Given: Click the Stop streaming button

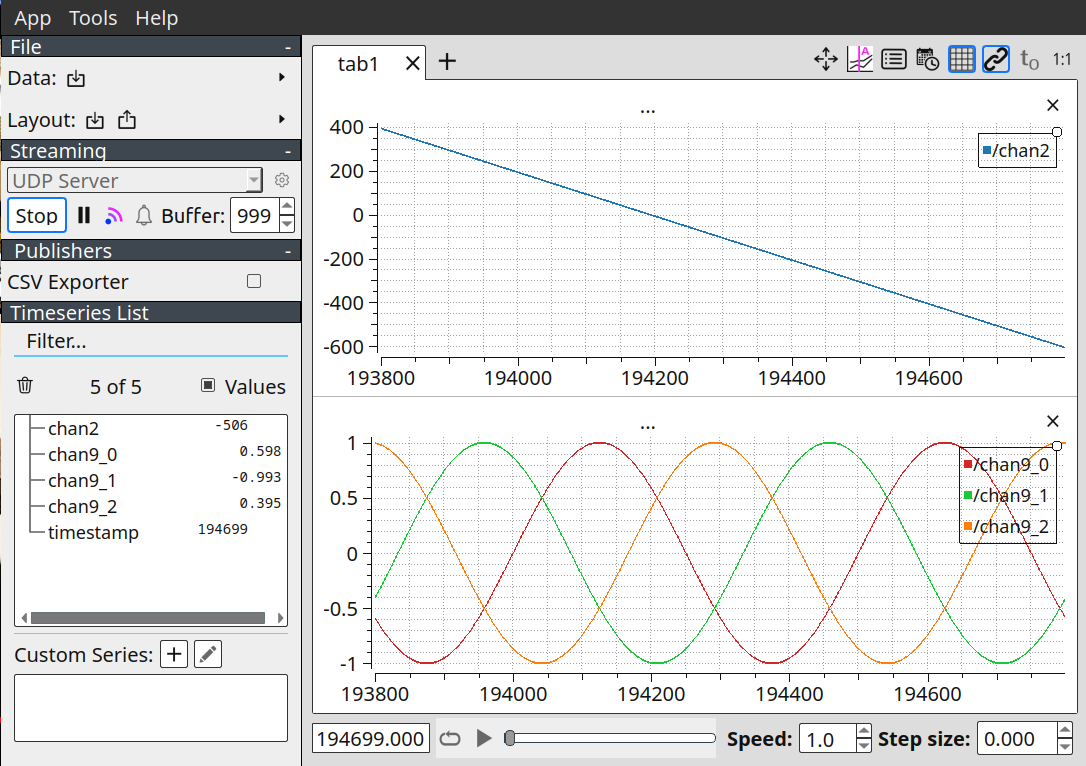Looking at the screenshot, I should point(37,215).
